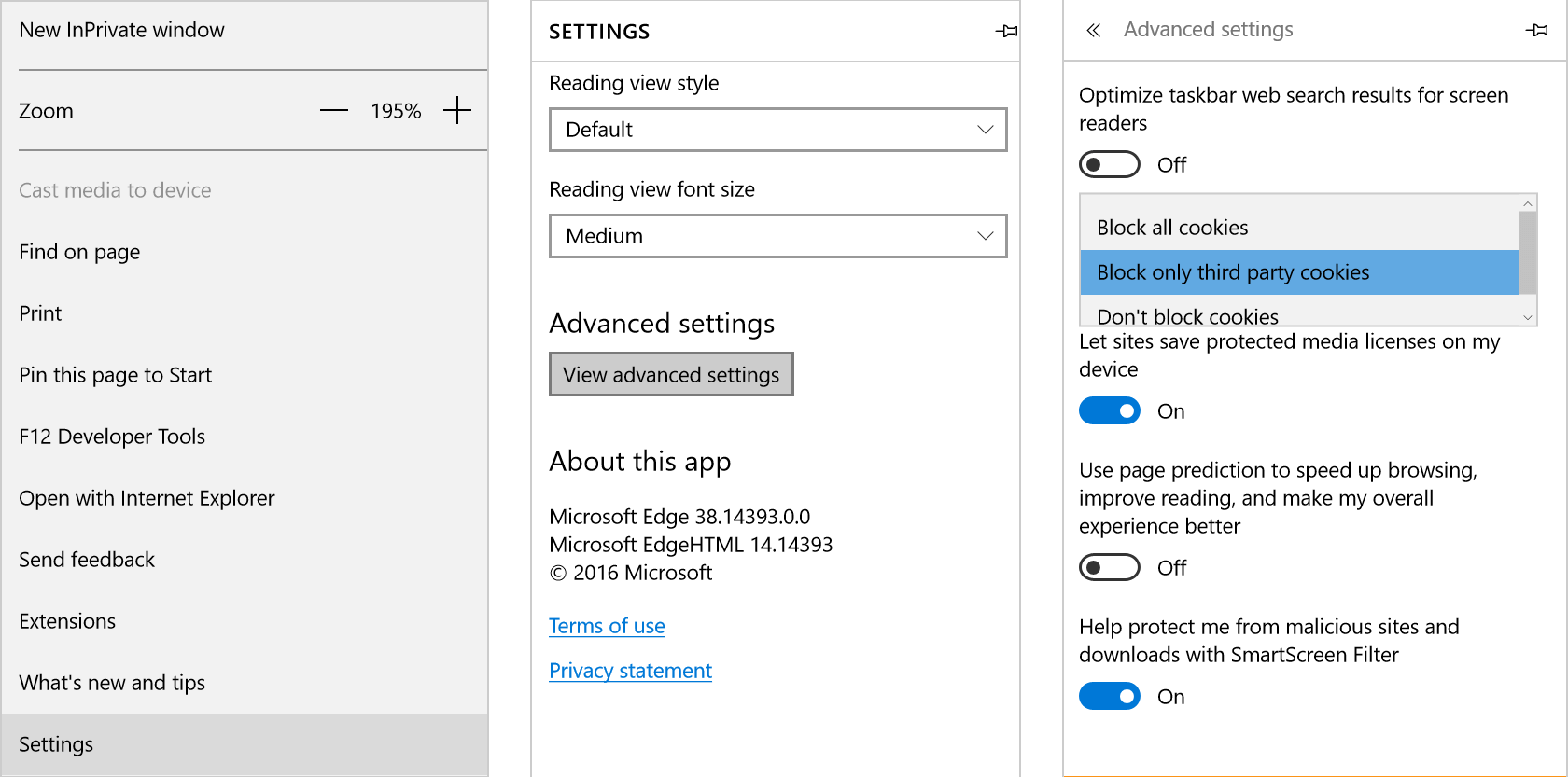Open the Privacy statement link
The image size is (1568, 777).
[x=630, y=671]
